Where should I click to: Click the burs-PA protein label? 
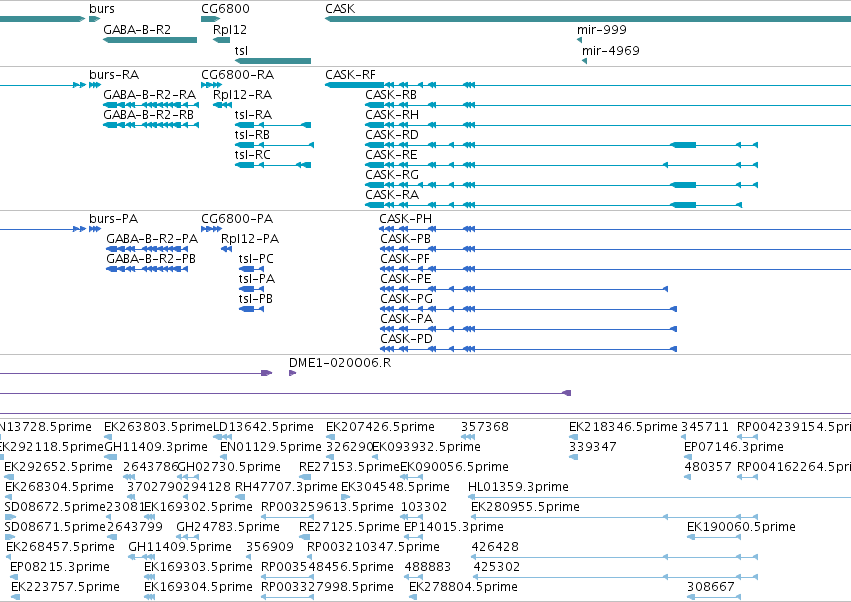pos(113,219)
